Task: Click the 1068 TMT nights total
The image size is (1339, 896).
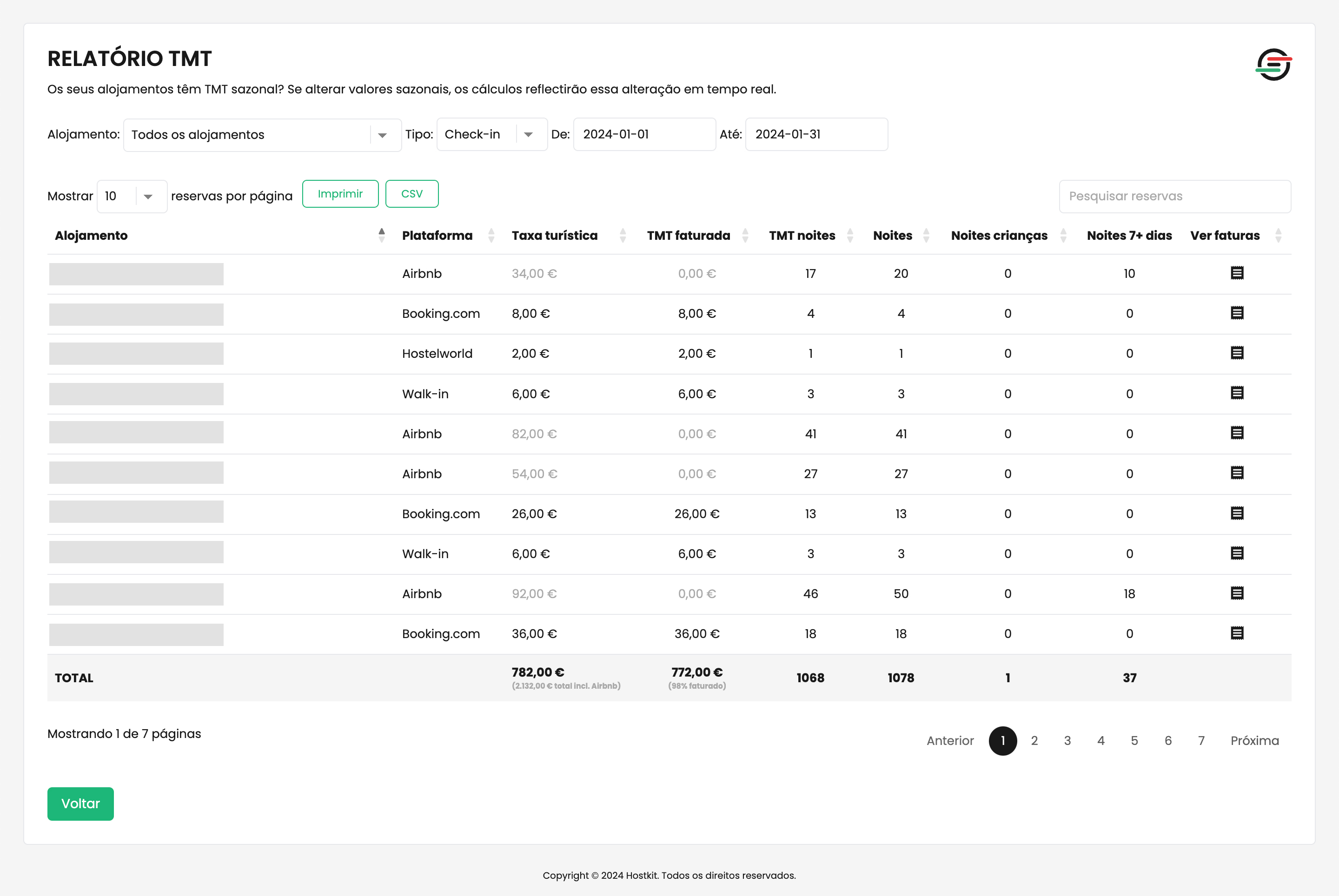Action: pos(810,679)
